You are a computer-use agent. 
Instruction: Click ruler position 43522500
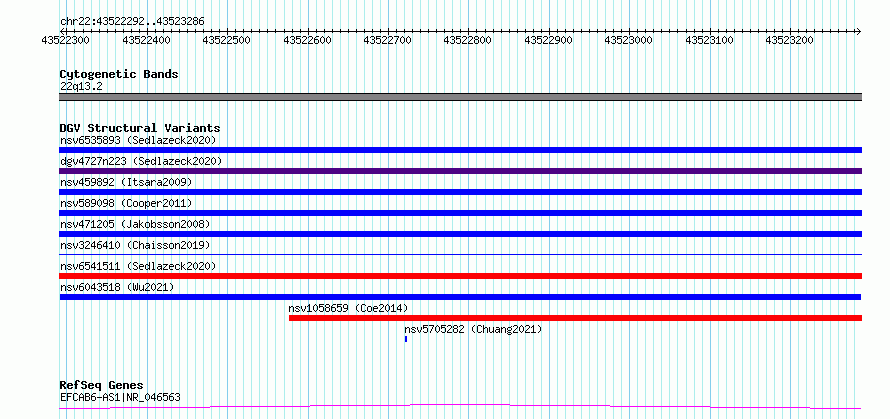(227, 40)
